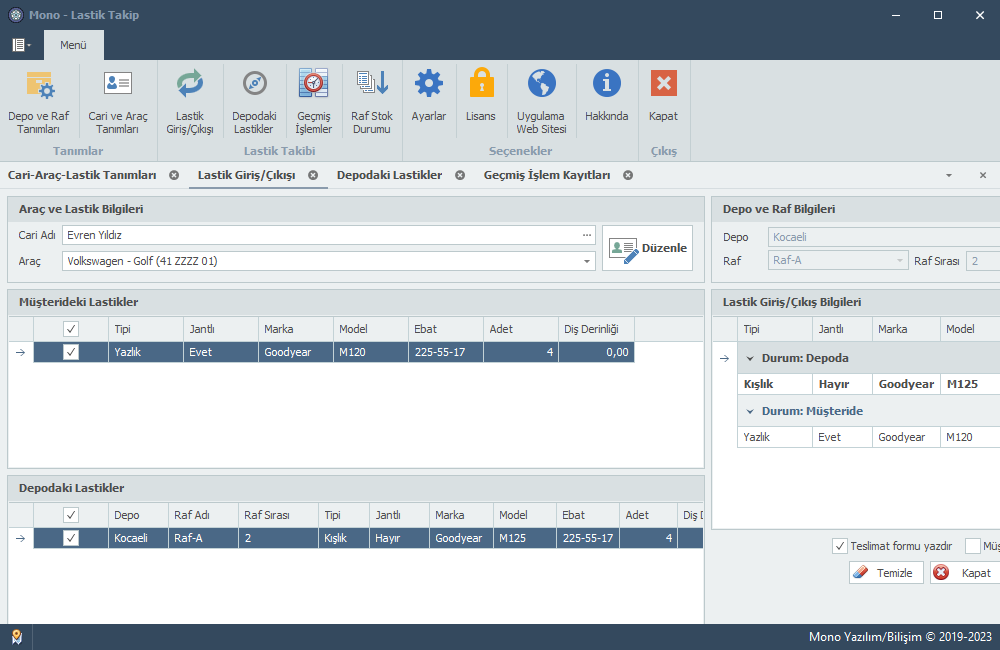Collapse the Durum: Müşteride group

coord(751,411)
